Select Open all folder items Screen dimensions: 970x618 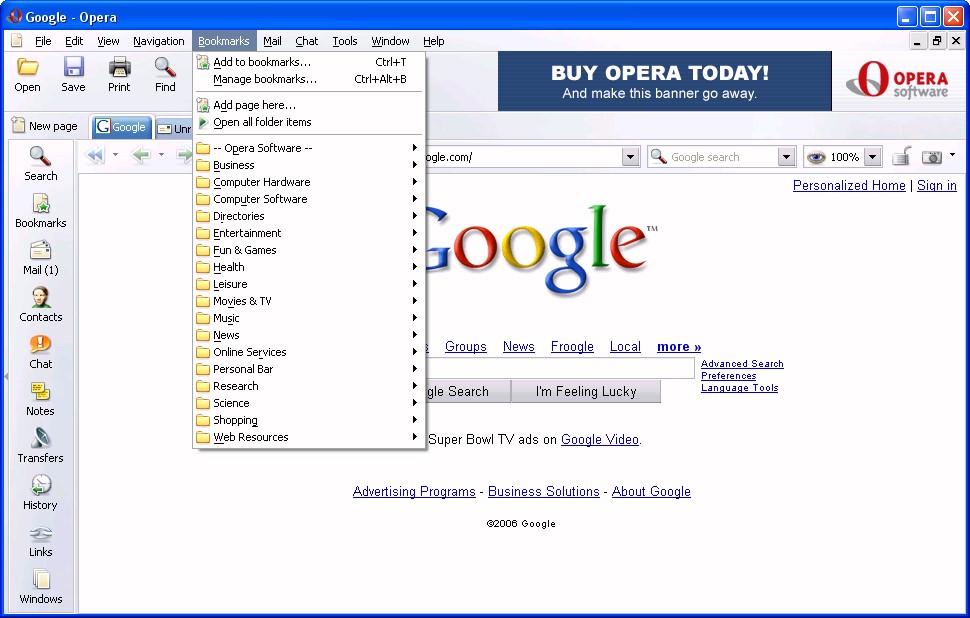pos(308,122)
